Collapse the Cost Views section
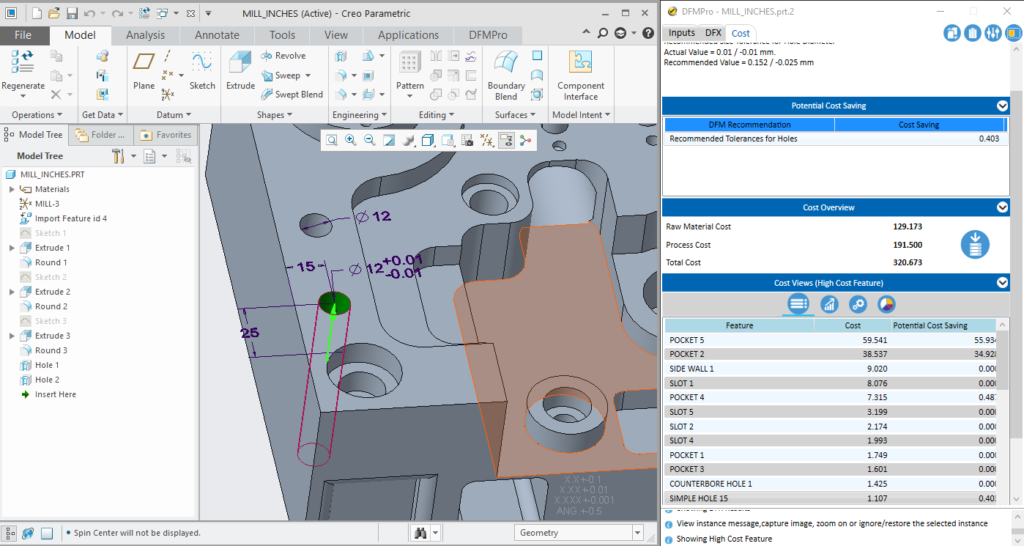This screenshot has width=1024, height=546. point(1002,283)
